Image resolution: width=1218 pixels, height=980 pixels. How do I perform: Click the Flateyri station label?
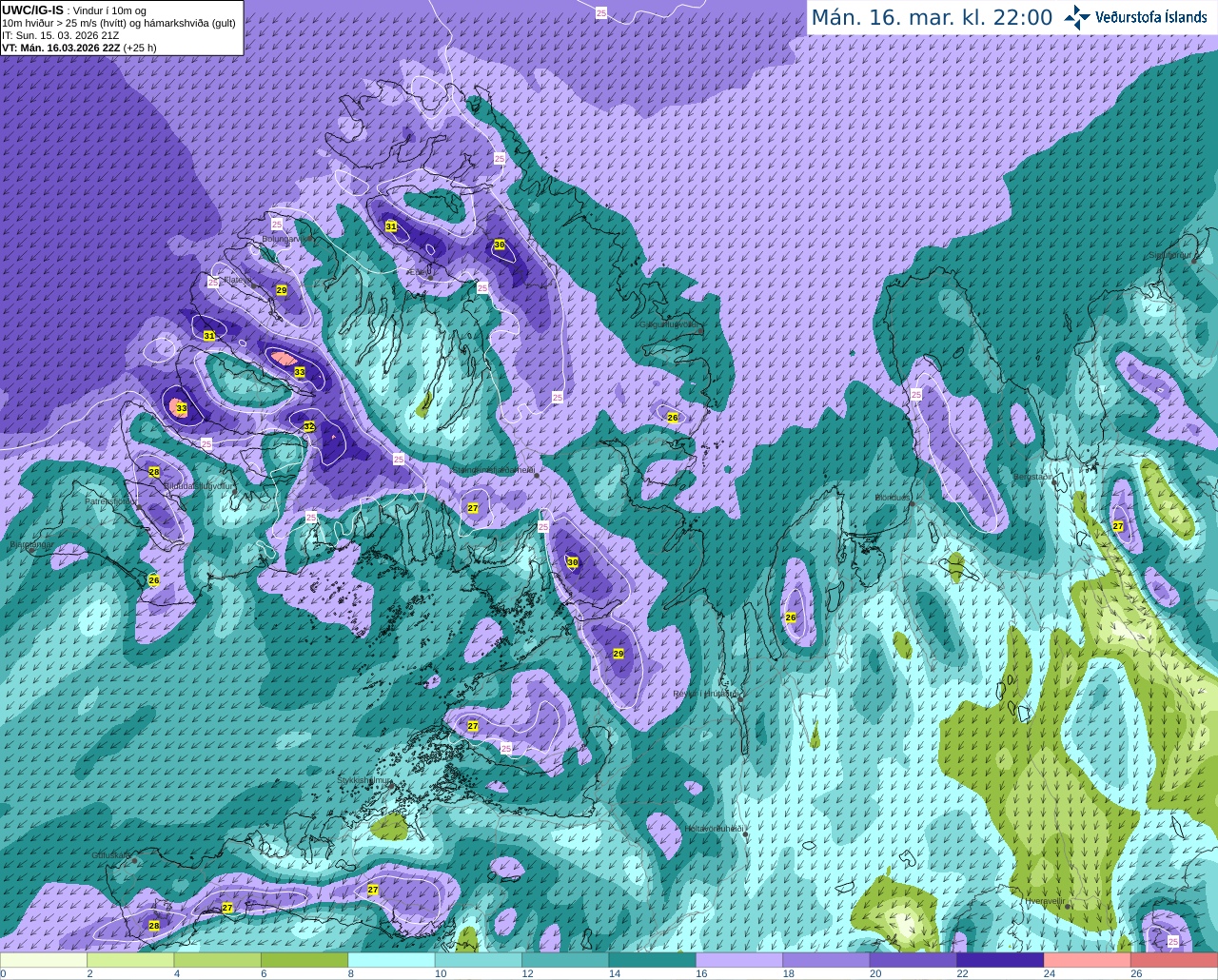coord(237,280)
